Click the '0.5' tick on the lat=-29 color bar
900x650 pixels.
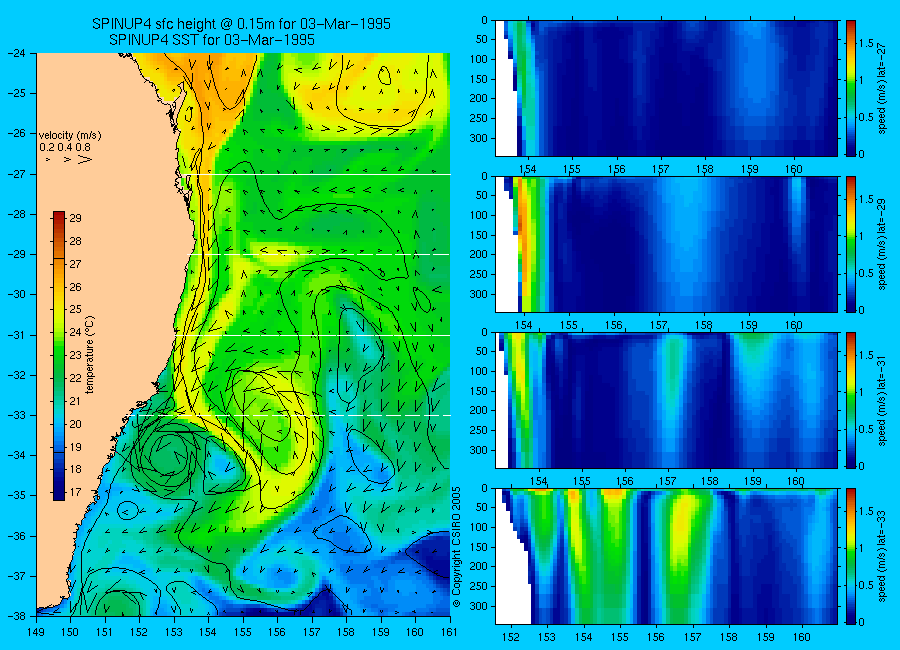pos(866,273)
